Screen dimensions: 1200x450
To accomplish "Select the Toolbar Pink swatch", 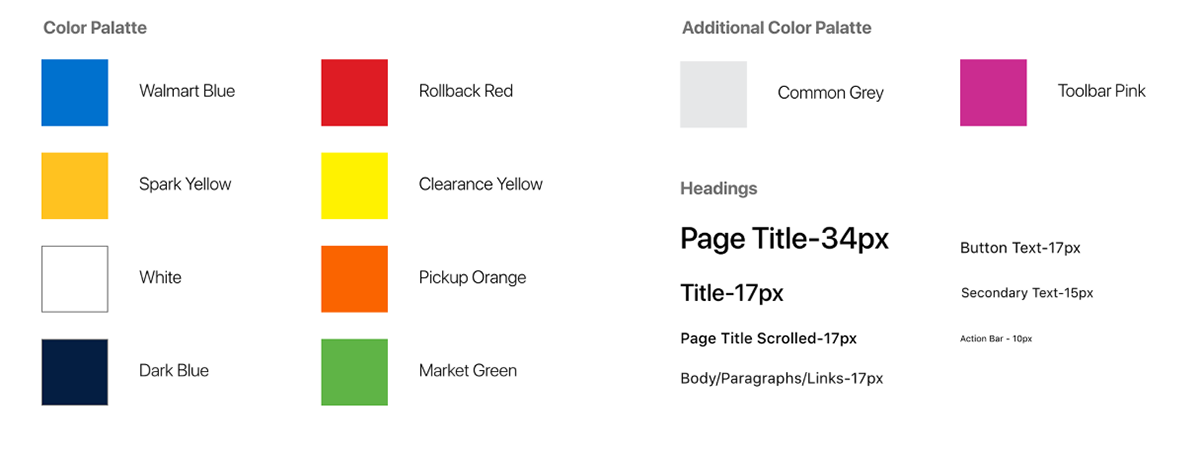I will click(993, 92).
